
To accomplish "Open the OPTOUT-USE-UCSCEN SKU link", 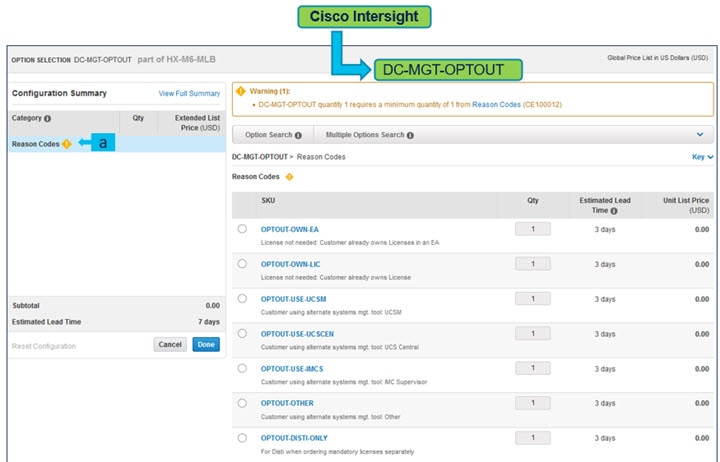I will click(298, 334).
